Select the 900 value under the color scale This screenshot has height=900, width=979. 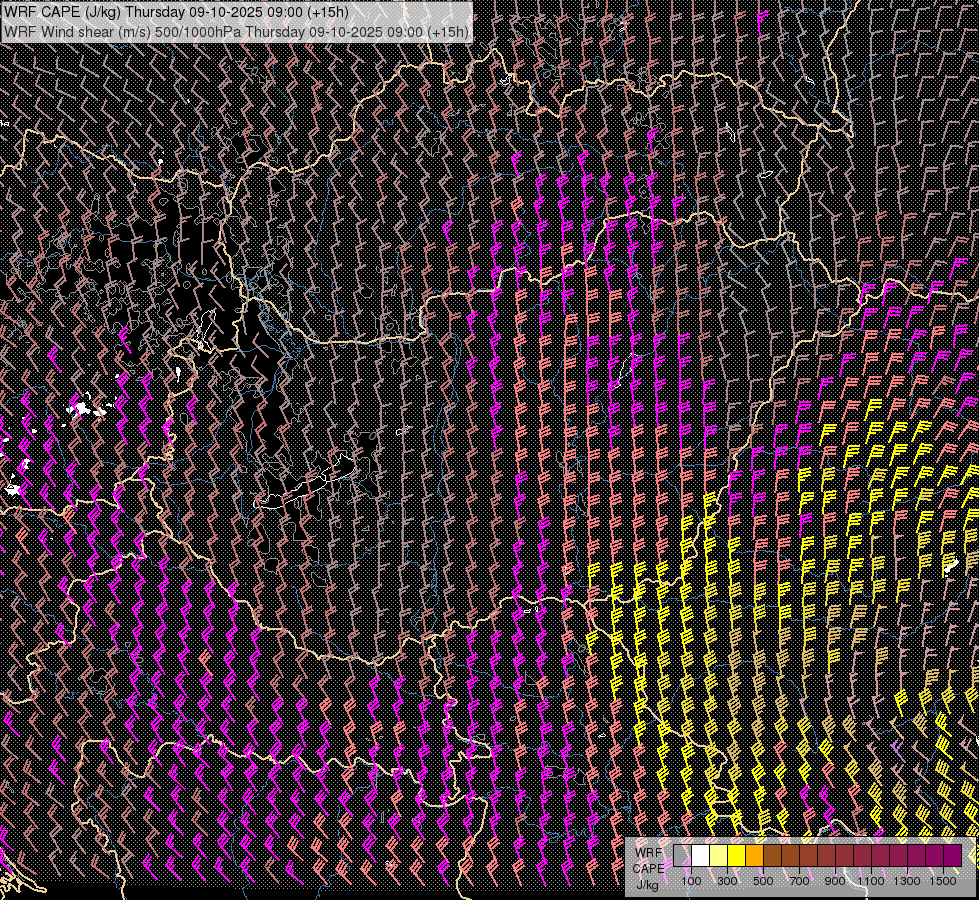click(836, 881)
